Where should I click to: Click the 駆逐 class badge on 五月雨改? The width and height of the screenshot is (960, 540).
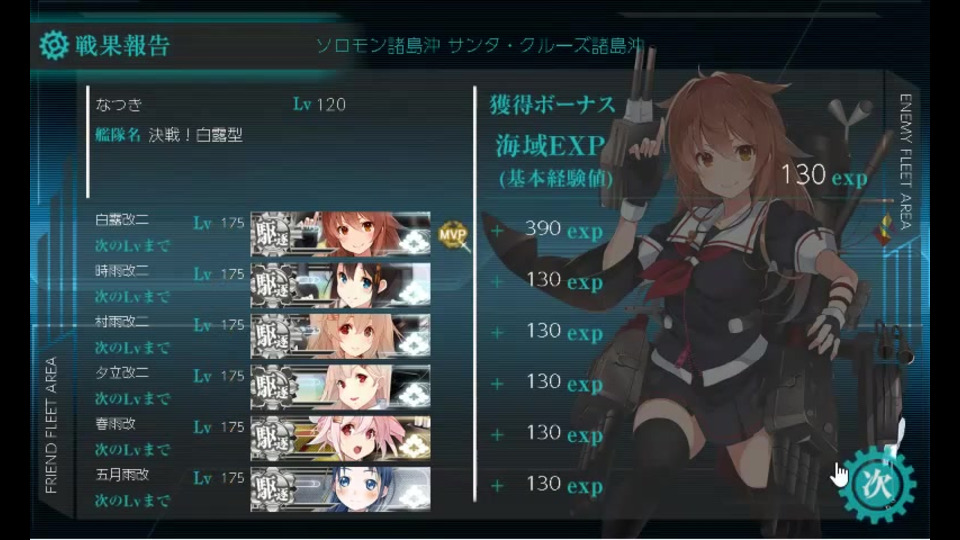pyautogui.click(x=273, y=489)
